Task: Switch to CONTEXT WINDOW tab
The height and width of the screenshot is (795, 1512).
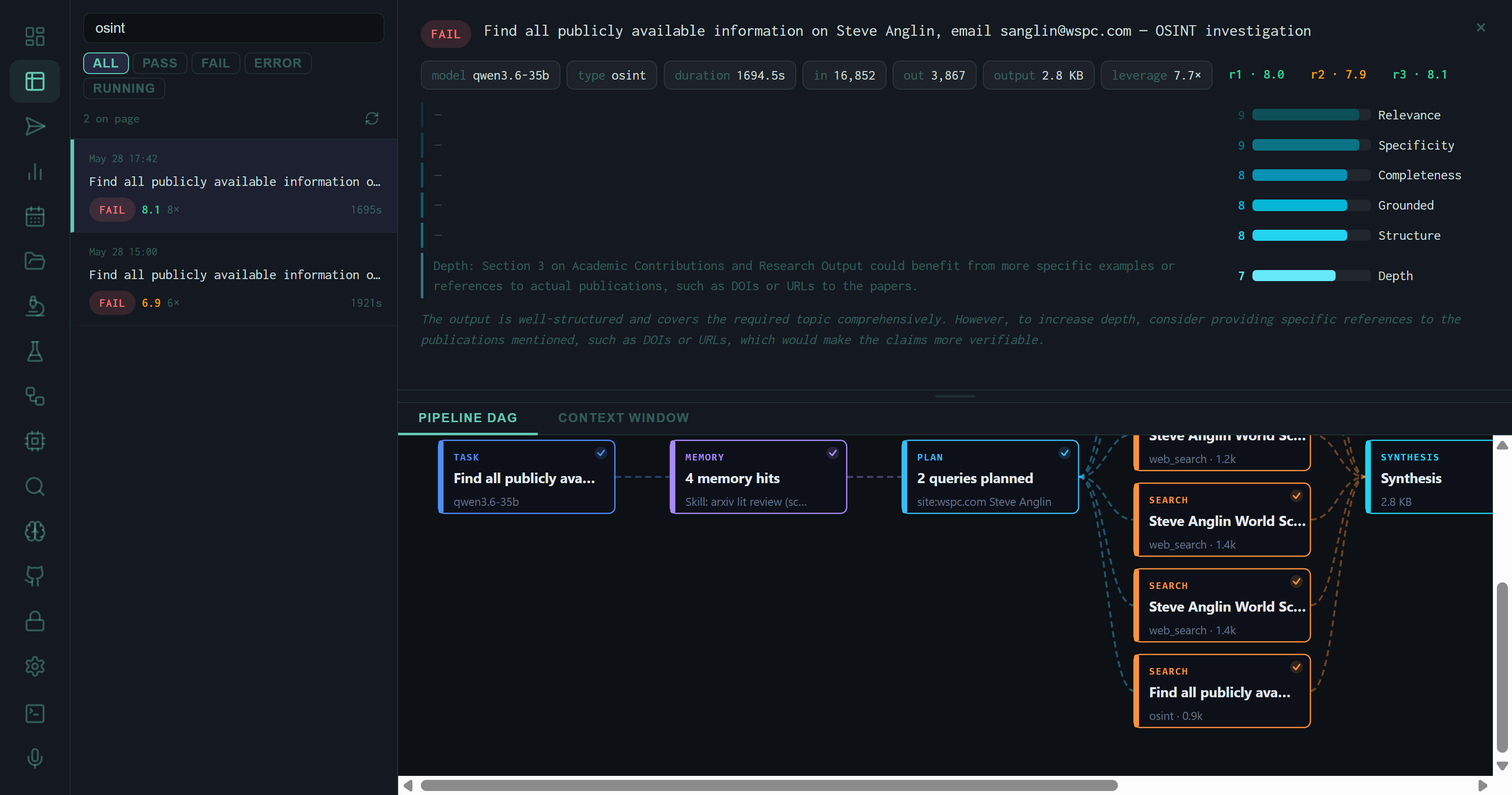Action: pyautogui.click(x=623, y=418)
